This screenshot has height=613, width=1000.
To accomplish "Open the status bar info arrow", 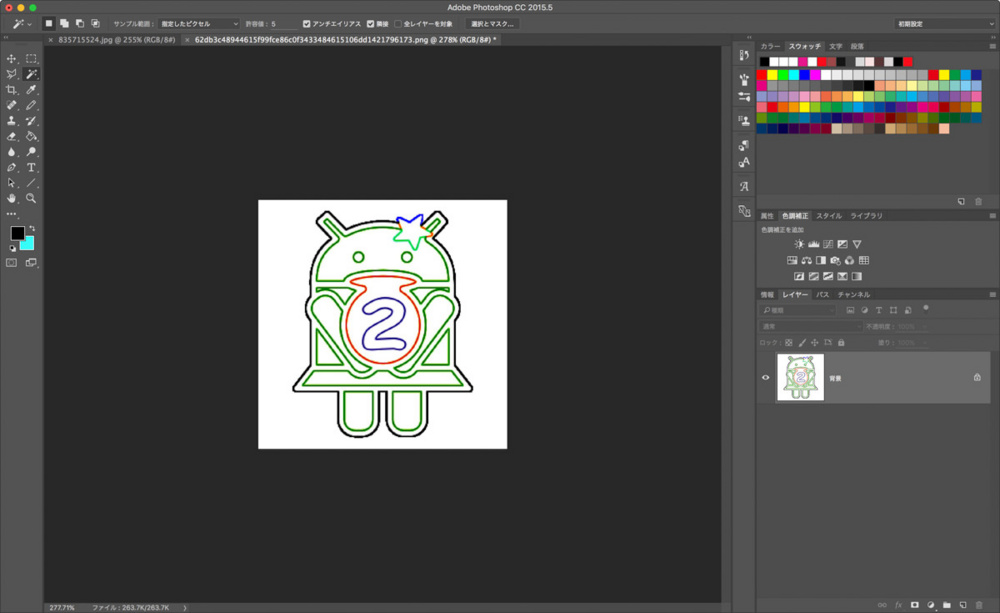I will 185,608.
